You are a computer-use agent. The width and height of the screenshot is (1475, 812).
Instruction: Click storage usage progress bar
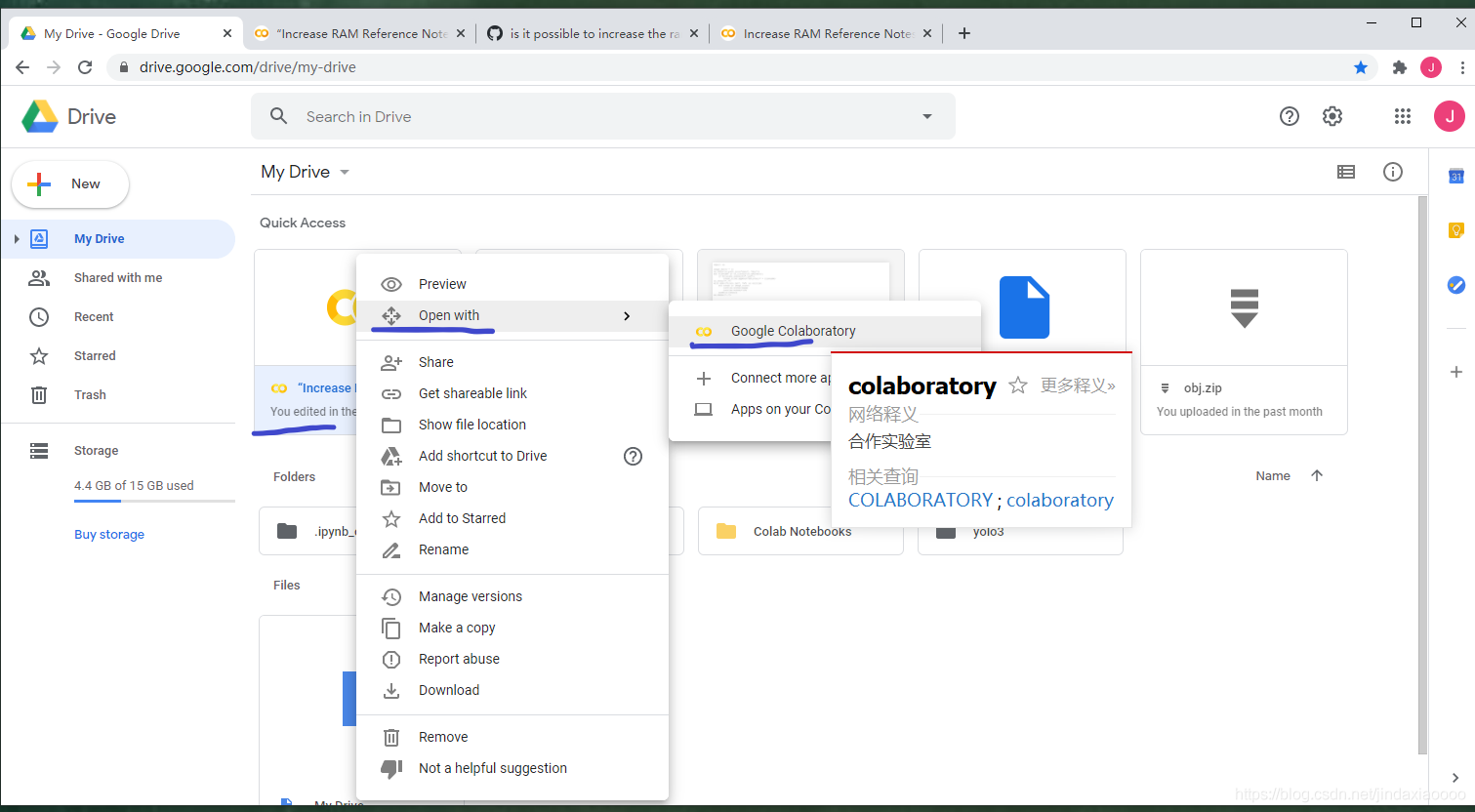(x=154, y=501)
